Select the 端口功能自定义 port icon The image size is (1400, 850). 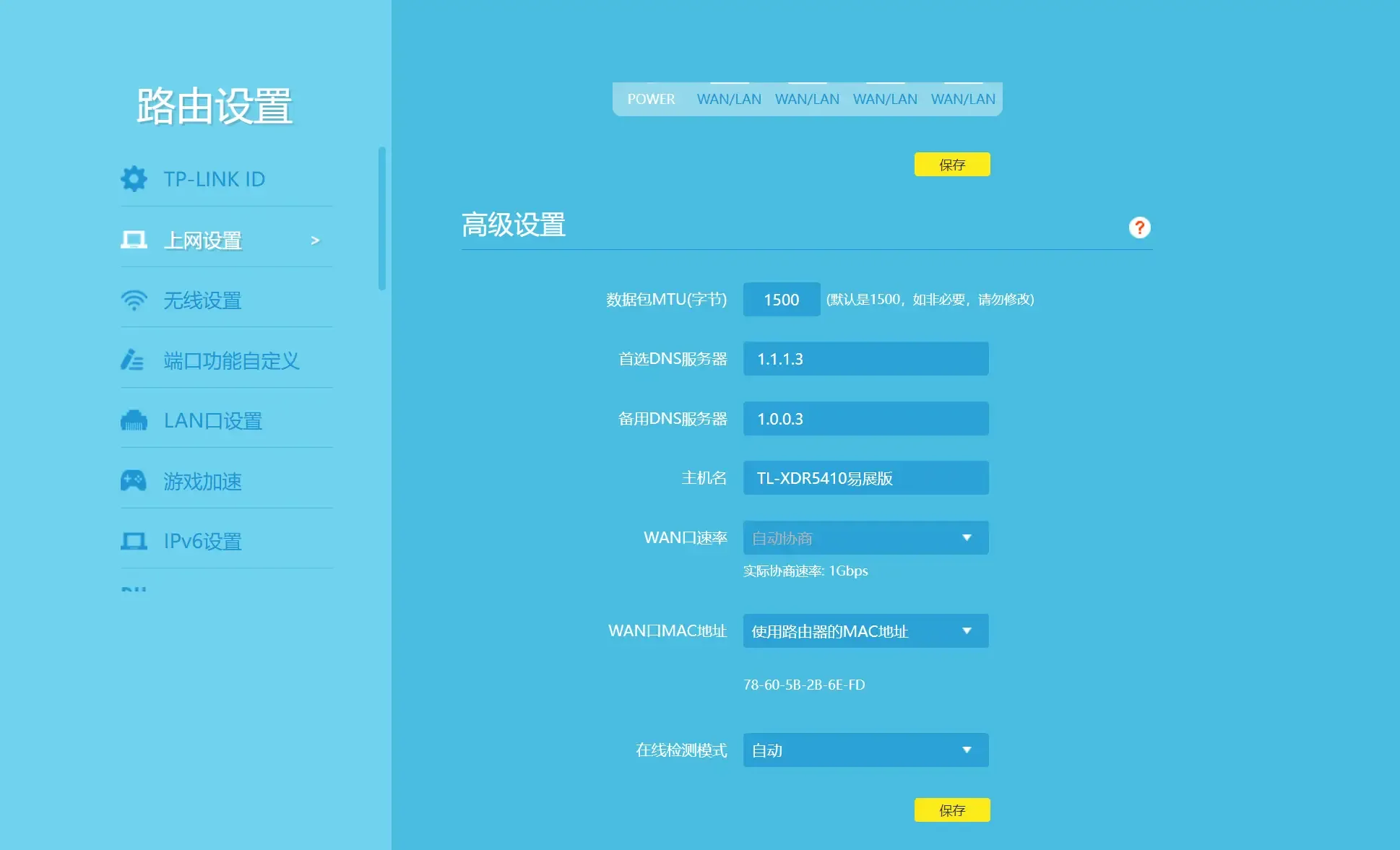point(134,360)
